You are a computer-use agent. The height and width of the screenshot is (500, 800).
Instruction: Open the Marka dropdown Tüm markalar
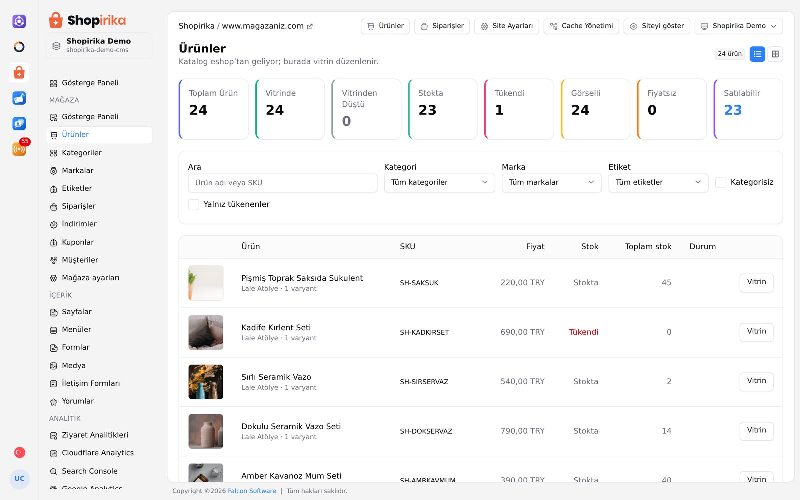551,182
